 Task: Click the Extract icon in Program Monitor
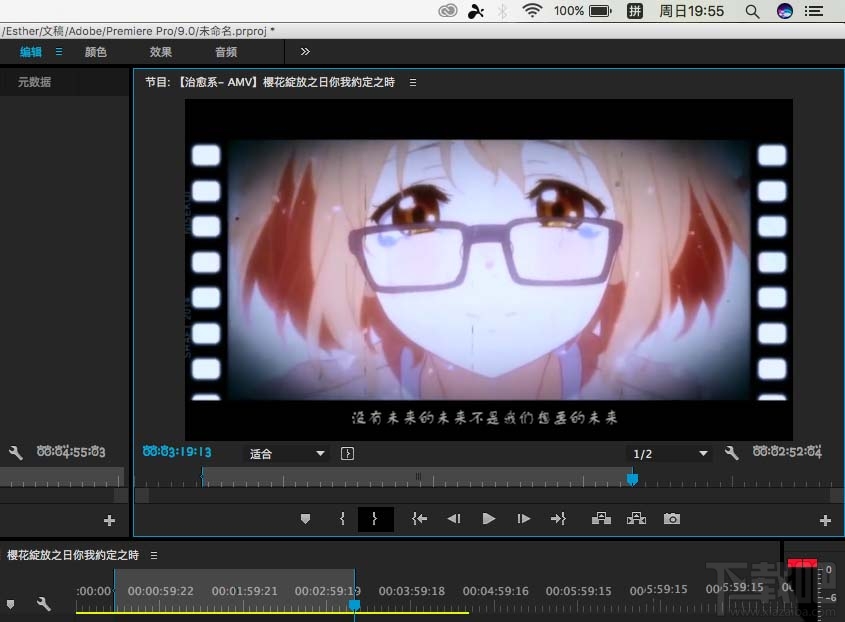(x=635, y=518)
